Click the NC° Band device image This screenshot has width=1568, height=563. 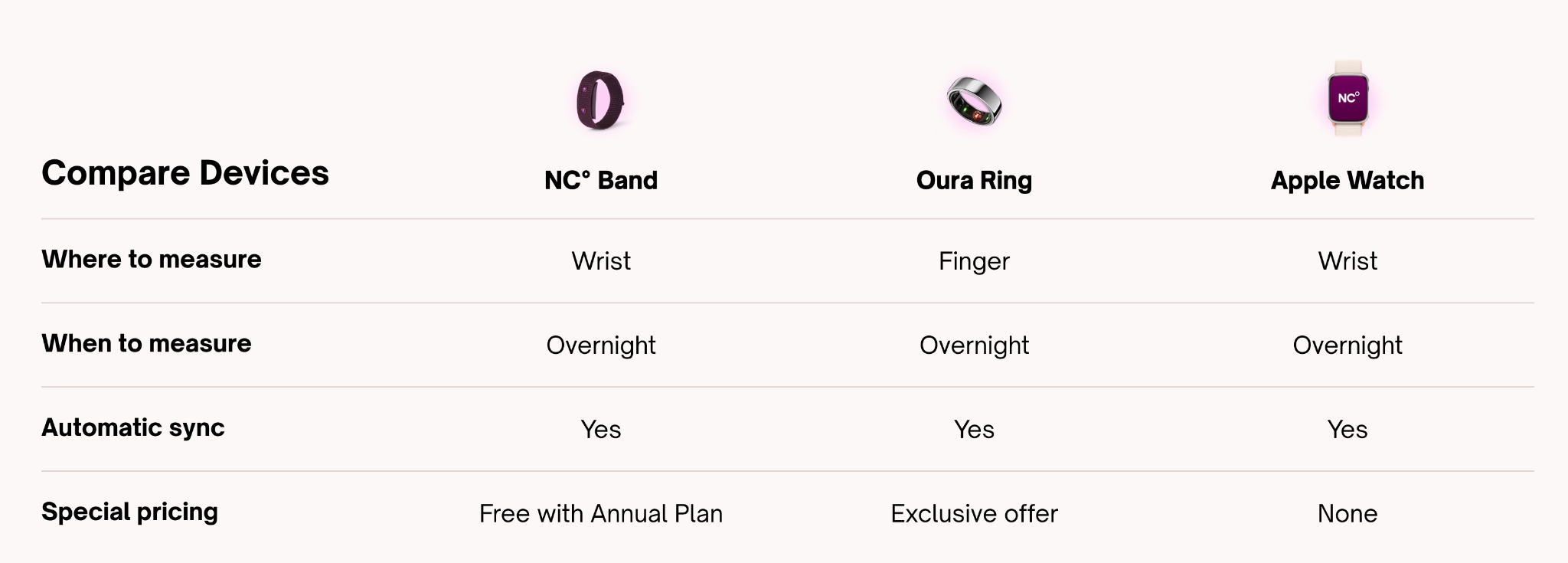point(600,100)
